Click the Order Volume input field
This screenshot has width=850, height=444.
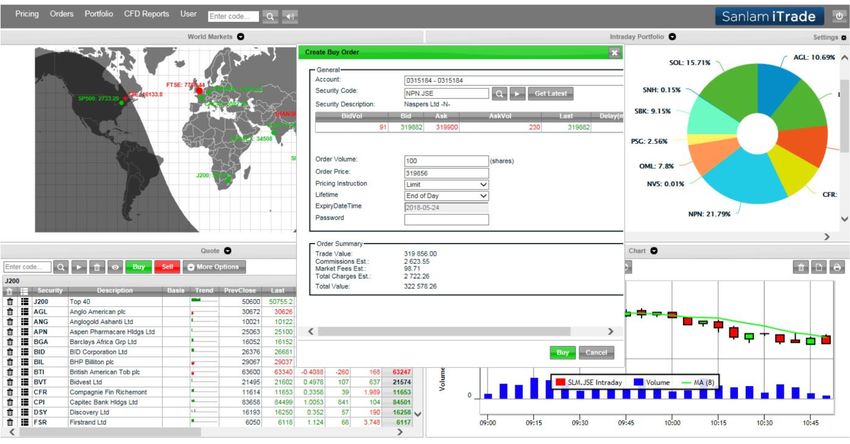446,161
